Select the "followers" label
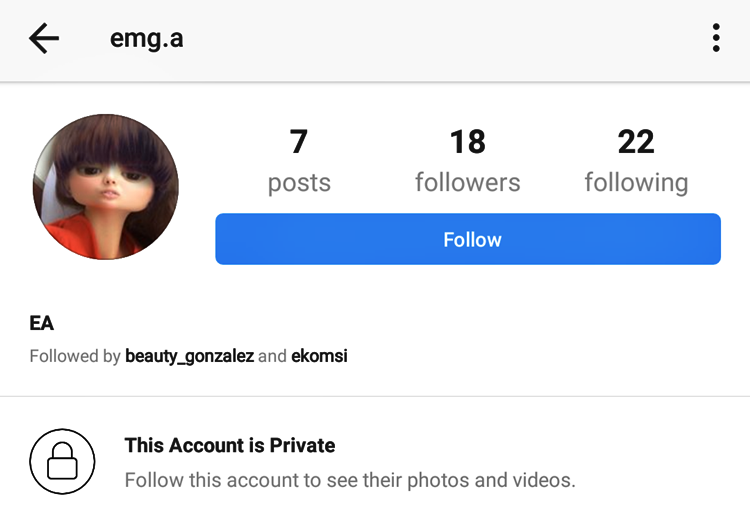 467,183
